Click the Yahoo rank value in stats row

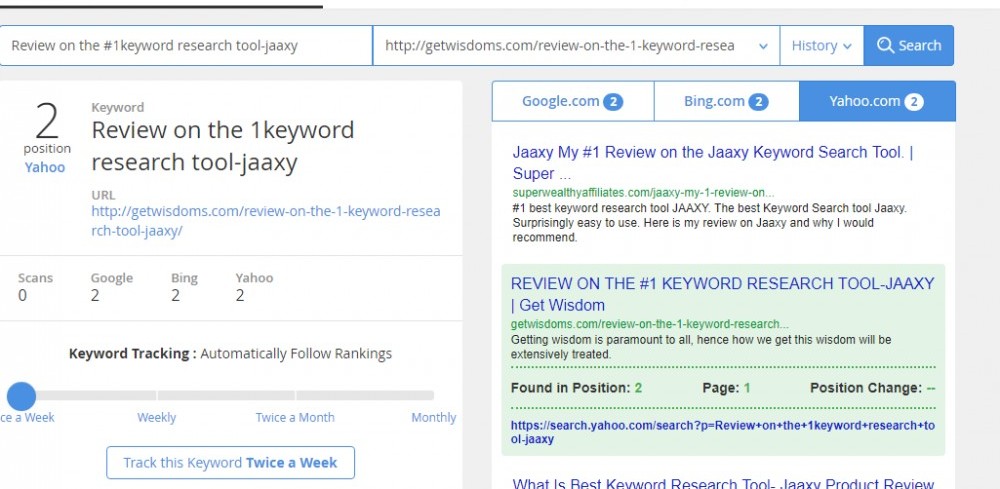(x=240, y=295)
